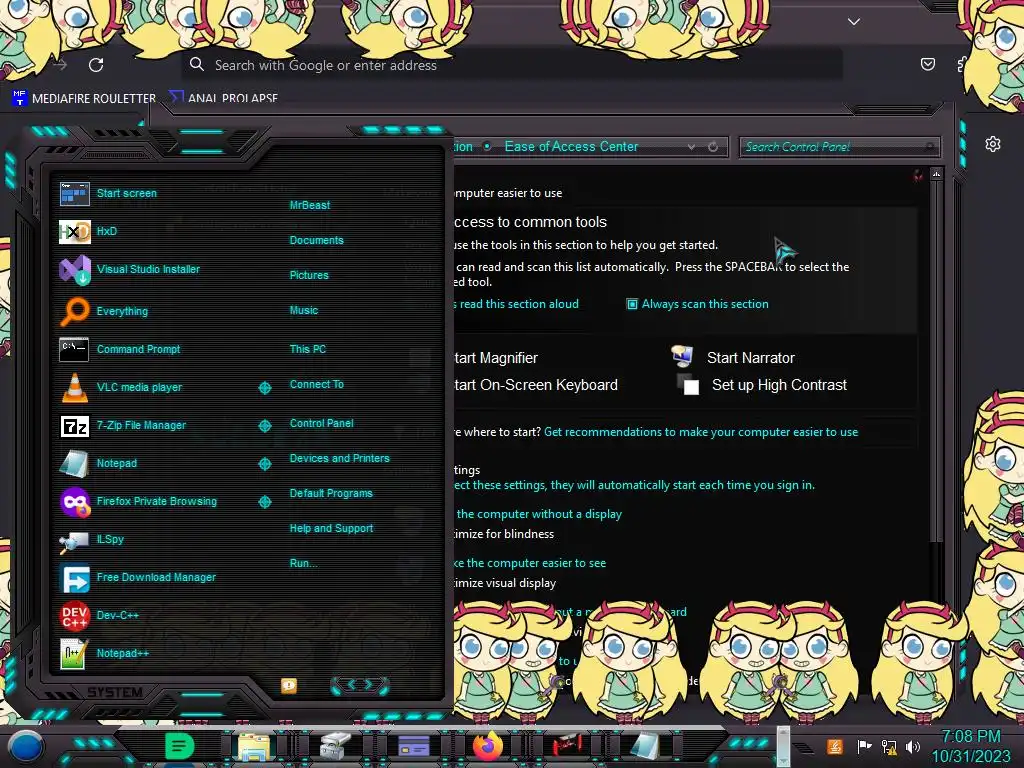The width and height of the screenshot is (1024, 768).
Task: Open the toolbox app on the taskbar
Action: (x=335, y=746)
